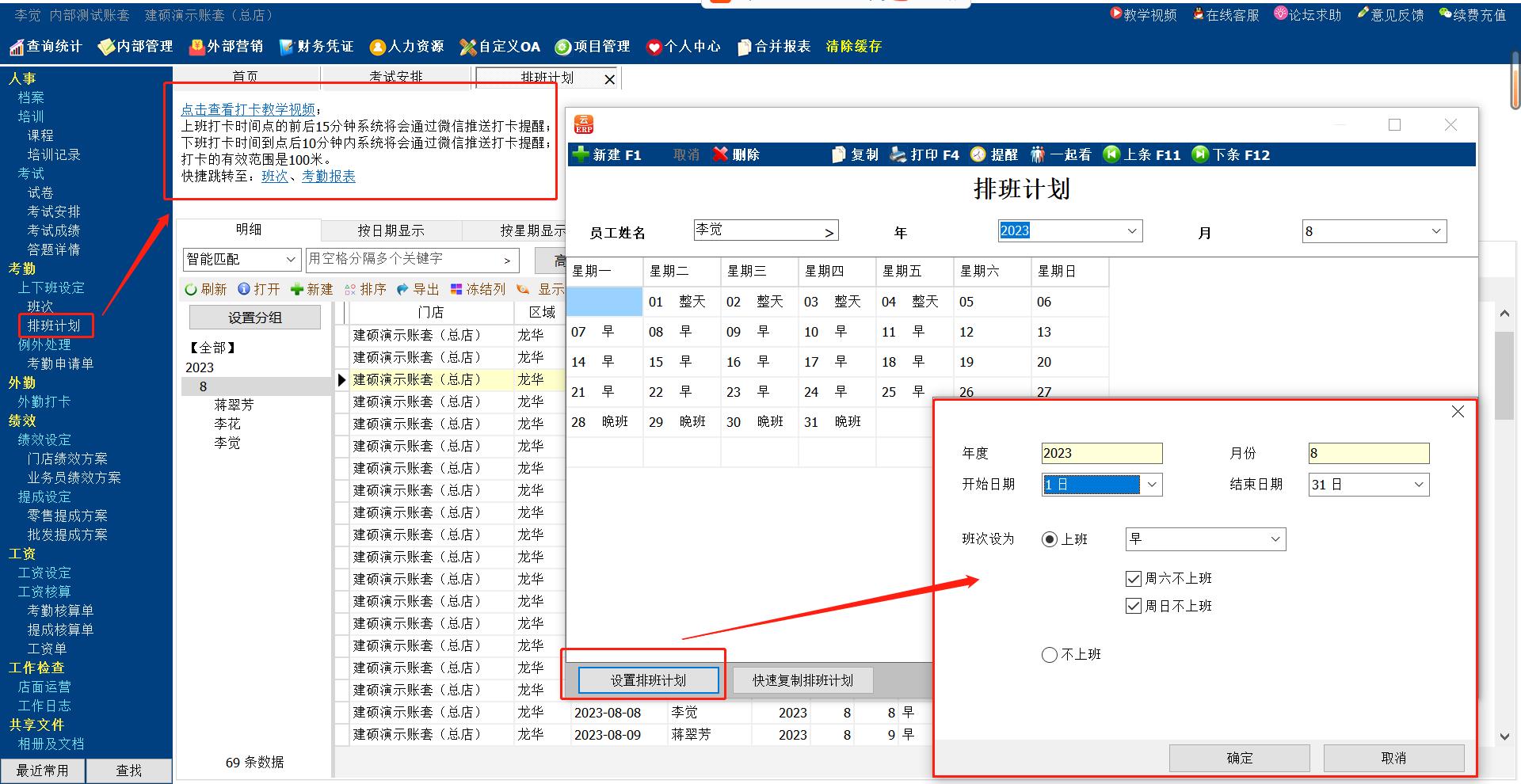Image resolution: width=1521 pixels, height=784 pixels.
Task: Click the keyword search field
Action: [412, 259]
